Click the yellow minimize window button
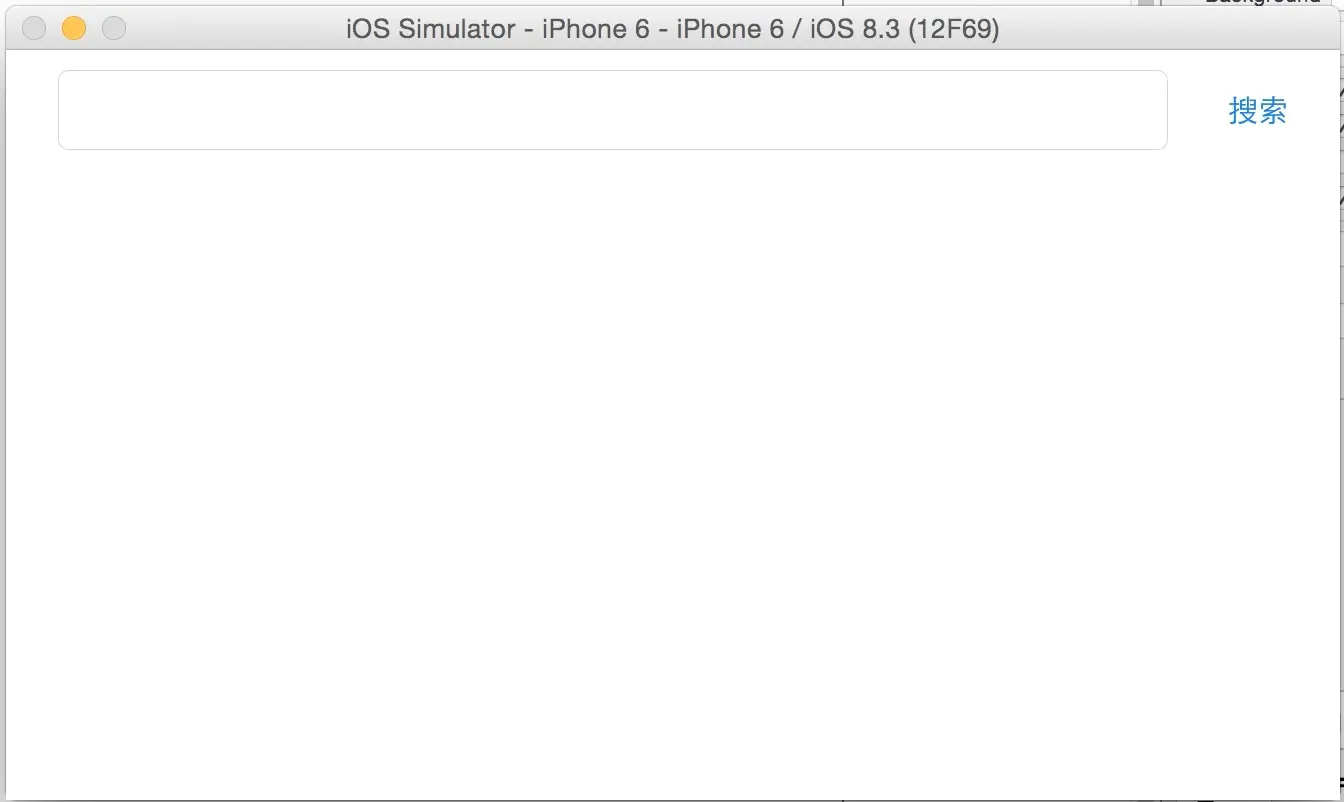Viewport: 1344px width, 802px height. [x=74, y=29]
